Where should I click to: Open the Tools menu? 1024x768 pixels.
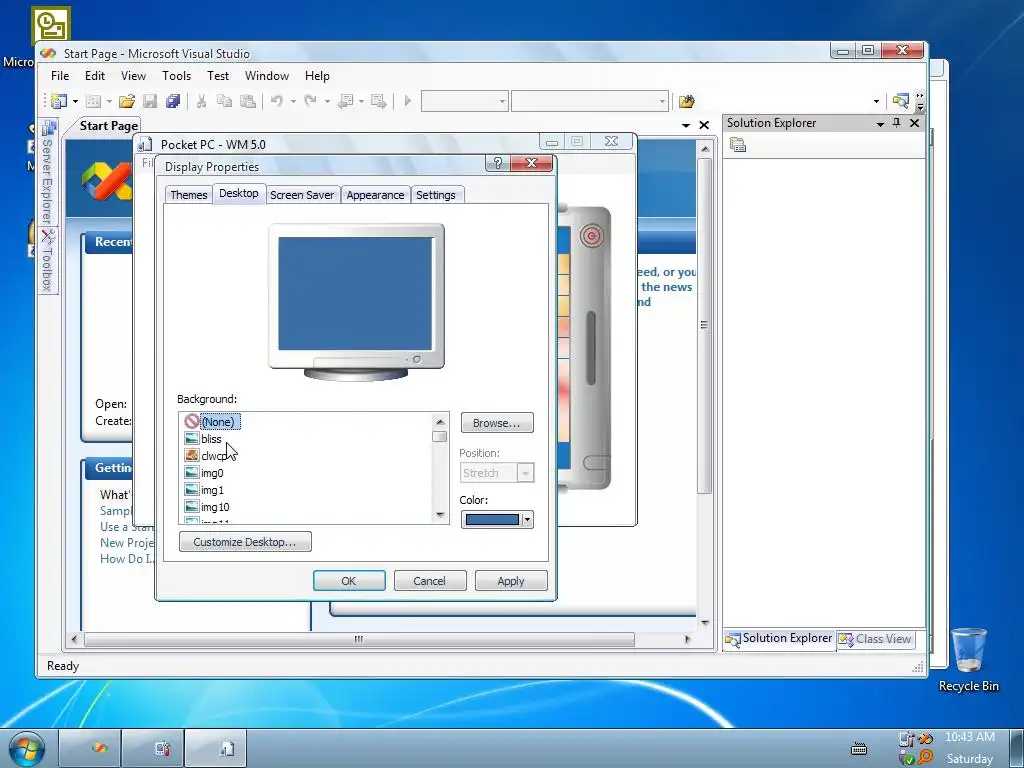point(176,76)
